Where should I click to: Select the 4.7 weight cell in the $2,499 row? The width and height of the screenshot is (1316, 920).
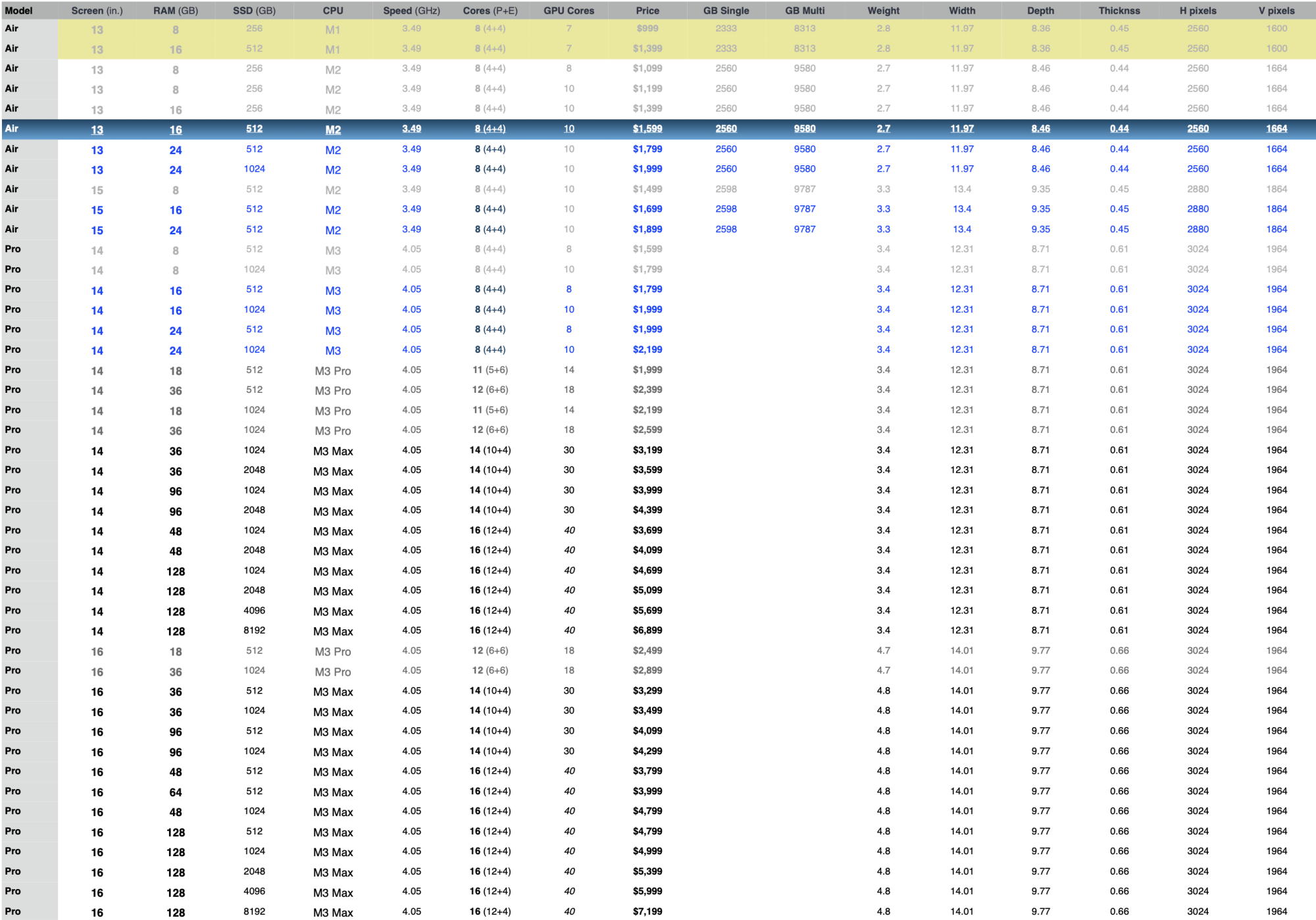pyautogui.click(x=884, y=651)
